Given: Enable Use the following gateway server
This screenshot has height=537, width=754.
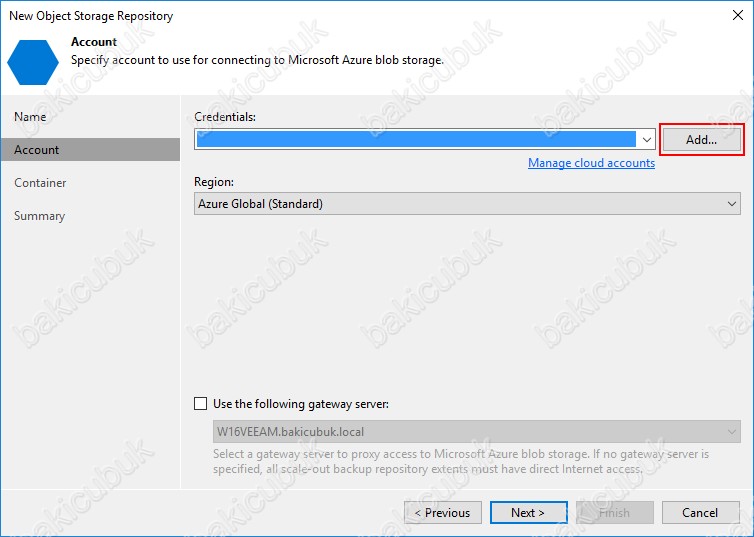Looking at the screenshot, I should coord(201,403).
